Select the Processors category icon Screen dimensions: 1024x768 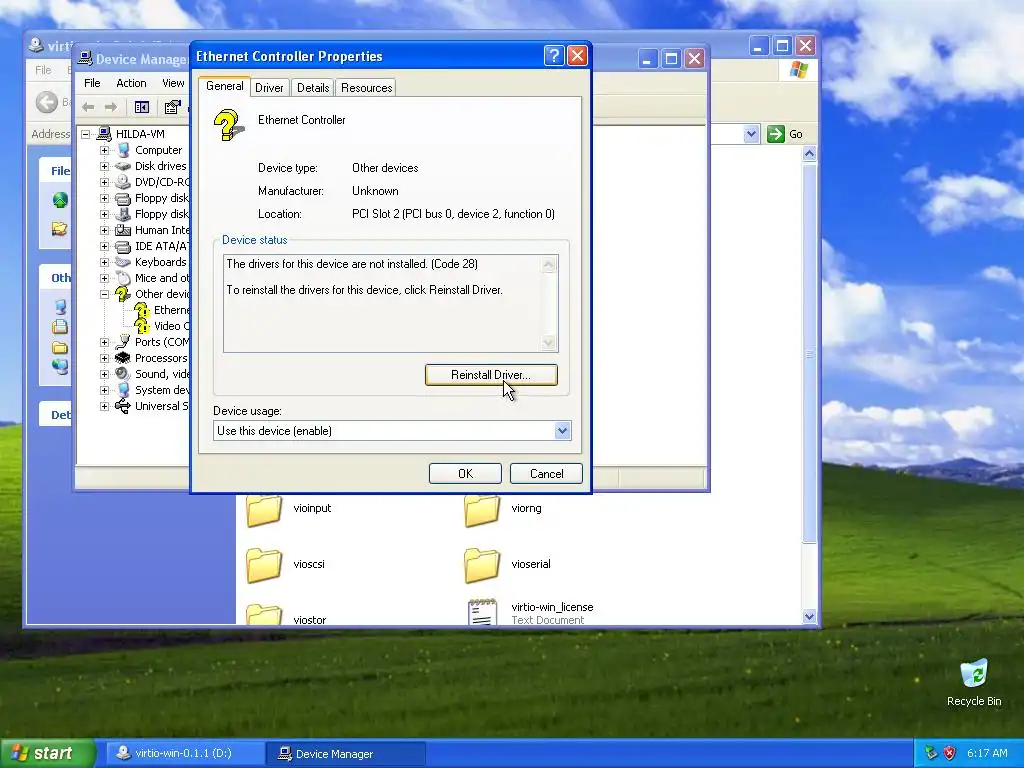(x=123, y=358)
